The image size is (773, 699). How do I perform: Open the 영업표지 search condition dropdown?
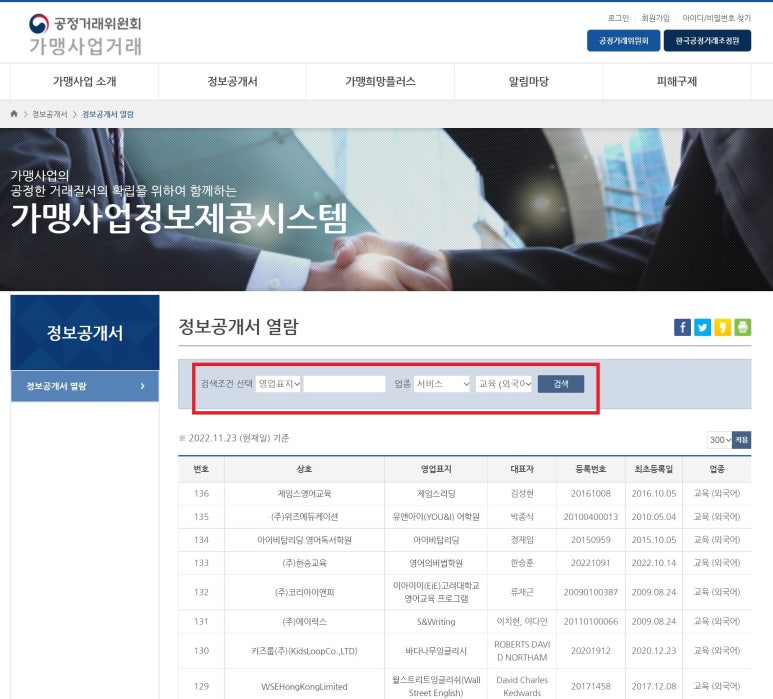(278, 384)
